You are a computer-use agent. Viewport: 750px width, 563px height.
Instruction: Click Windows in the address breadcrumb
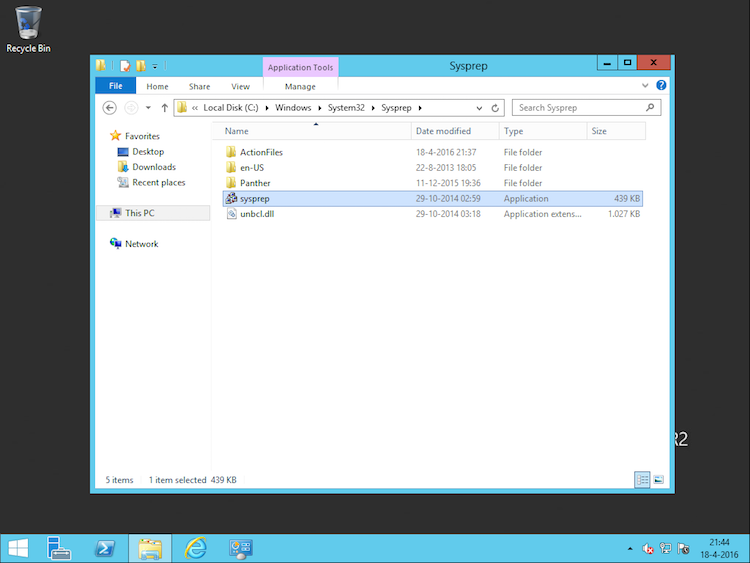pos(293,108)
